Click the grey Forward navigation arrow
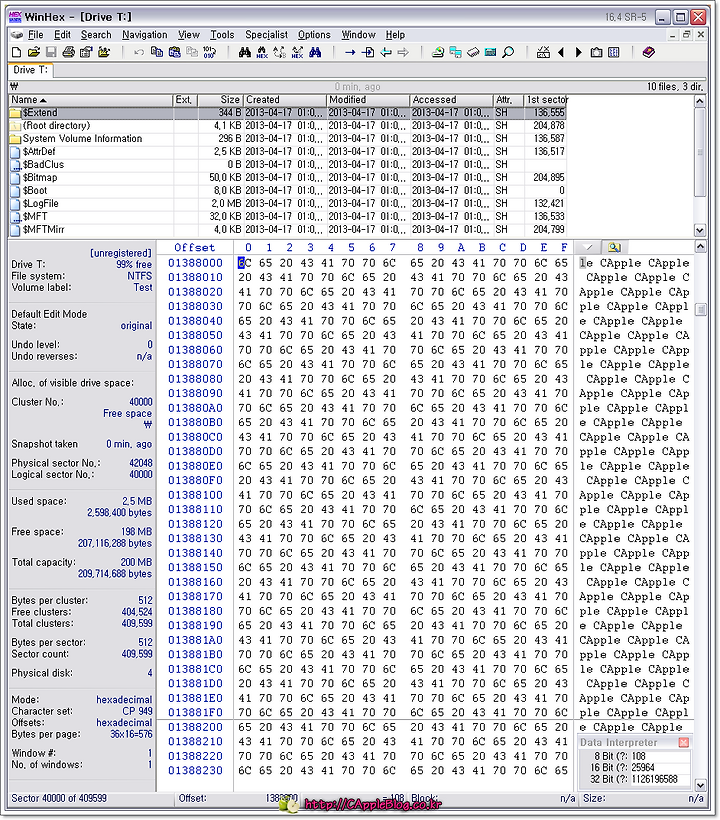This screenshot has height=820, width=720. (403, 52)
